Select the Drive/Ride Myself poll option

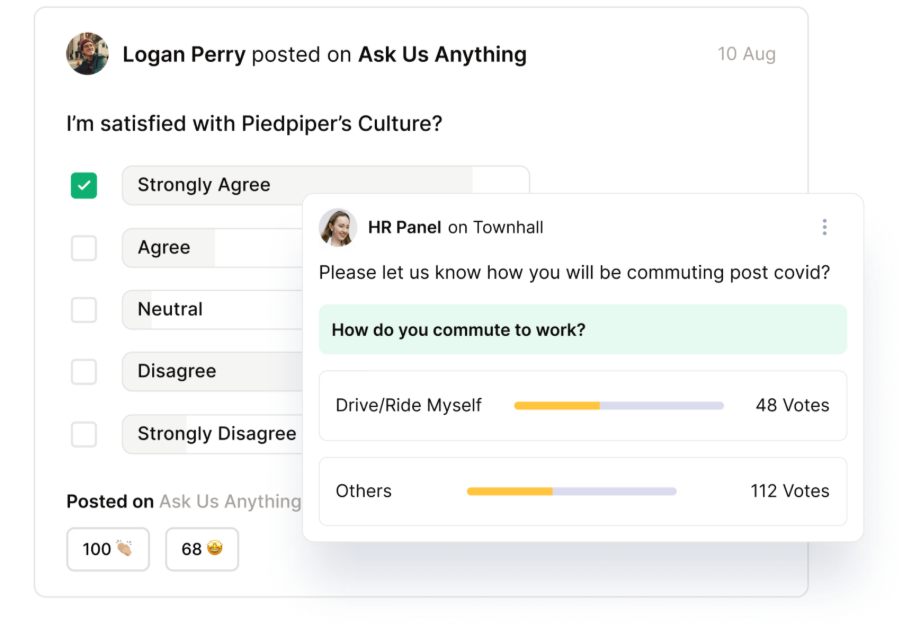pyautogui.click(x=408, y=405)
